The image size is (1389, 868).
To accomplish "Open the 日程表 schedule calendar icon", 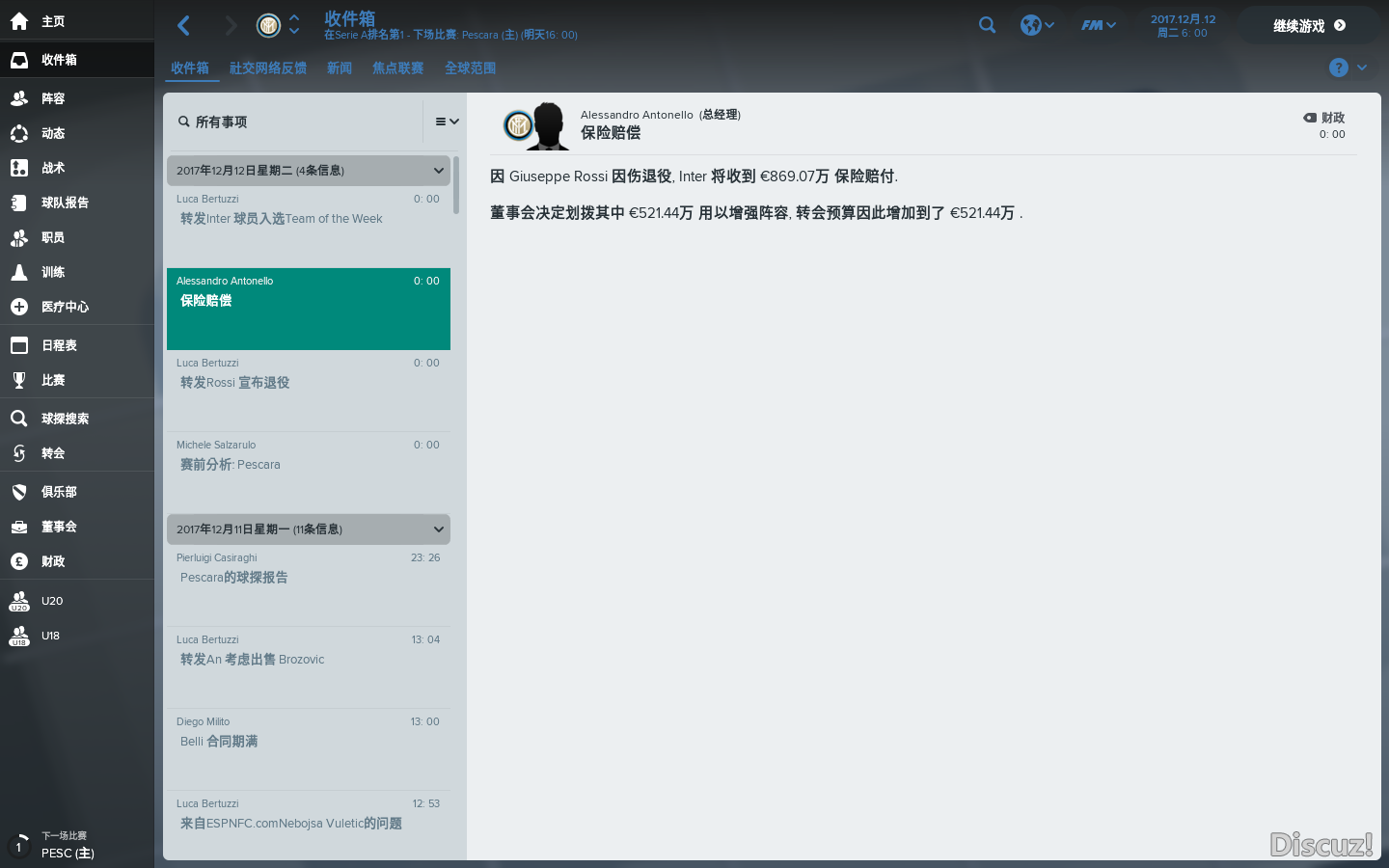I will (19, 345).
